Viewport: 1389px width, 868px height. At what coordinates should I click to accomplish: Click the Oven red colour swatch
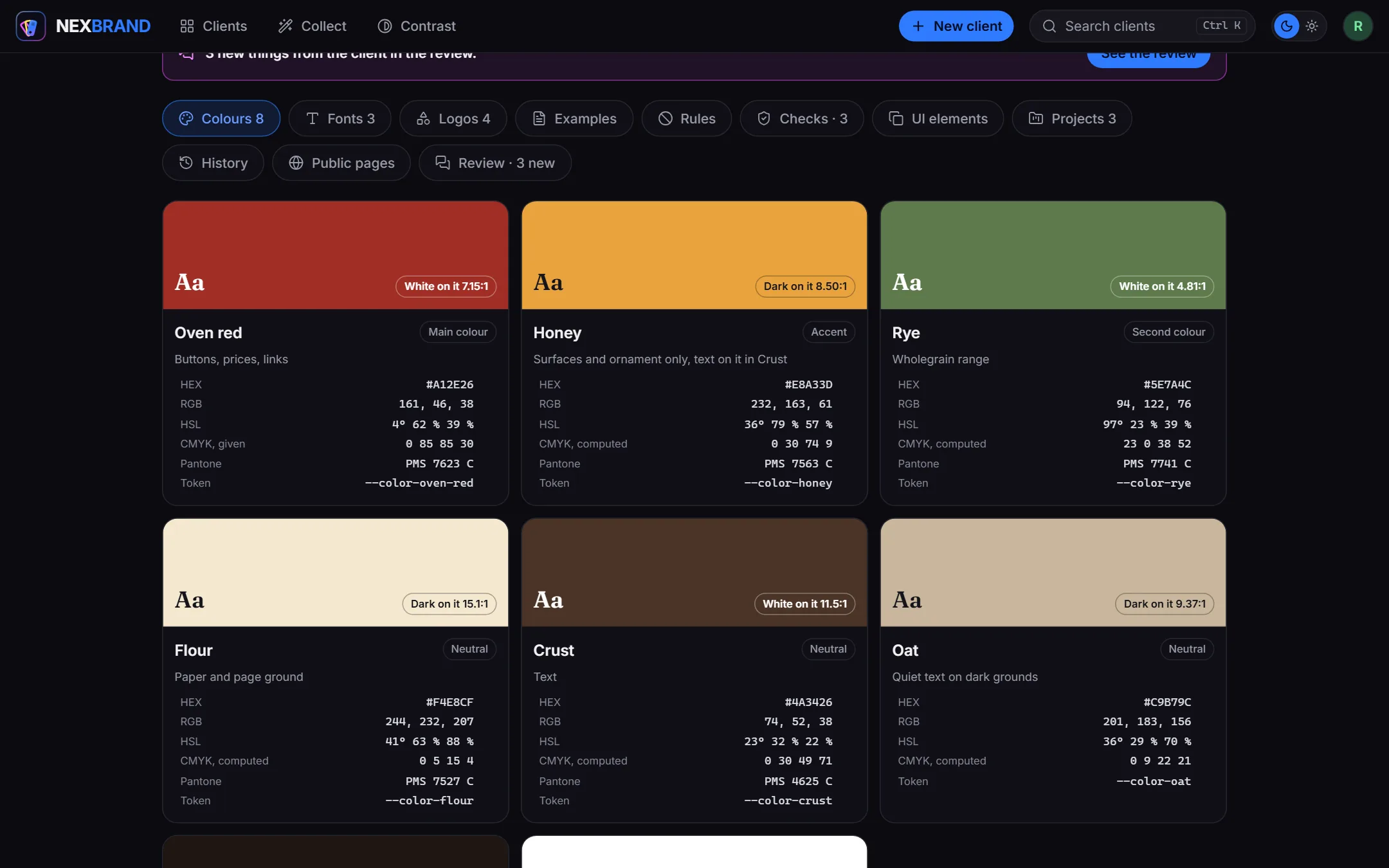point(336,255)
